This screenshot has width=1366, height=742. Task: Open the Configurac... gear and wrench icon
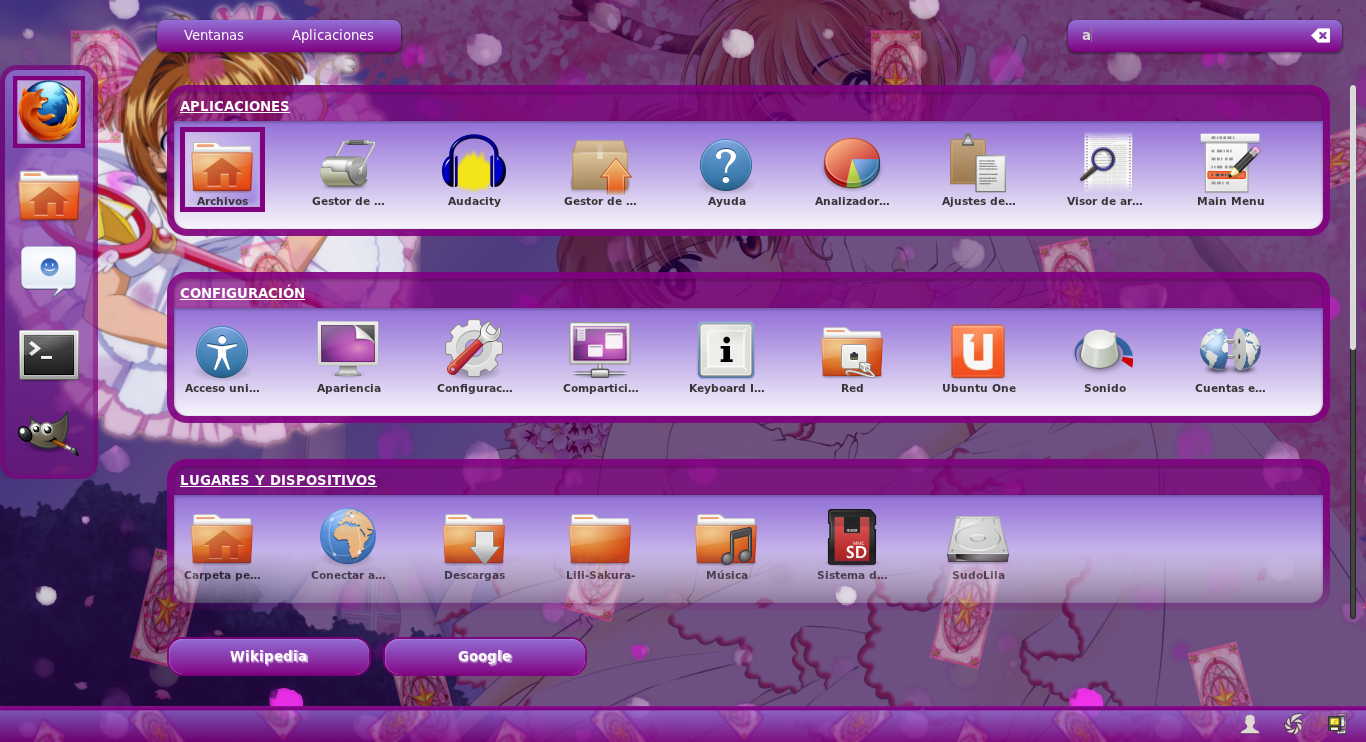pos(474,357)
